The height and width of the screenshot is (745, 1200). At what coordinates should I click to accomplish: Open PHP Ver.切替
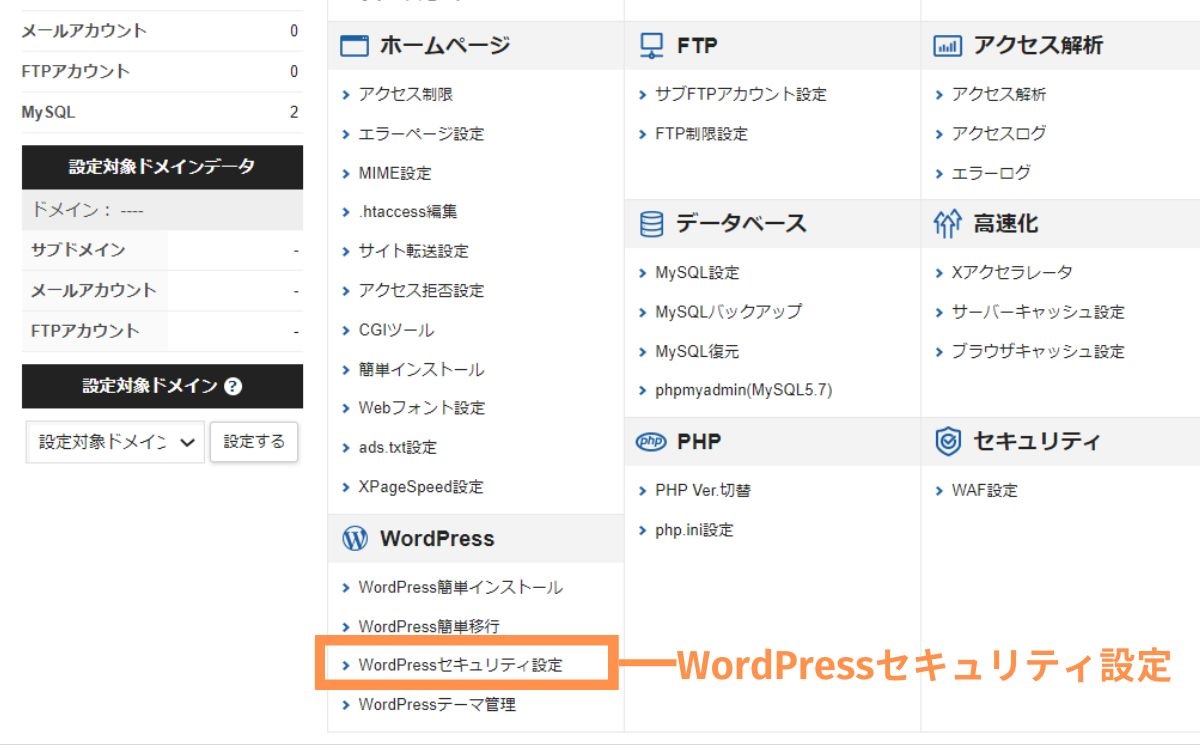pyautogui.click(x=703, y=490)
